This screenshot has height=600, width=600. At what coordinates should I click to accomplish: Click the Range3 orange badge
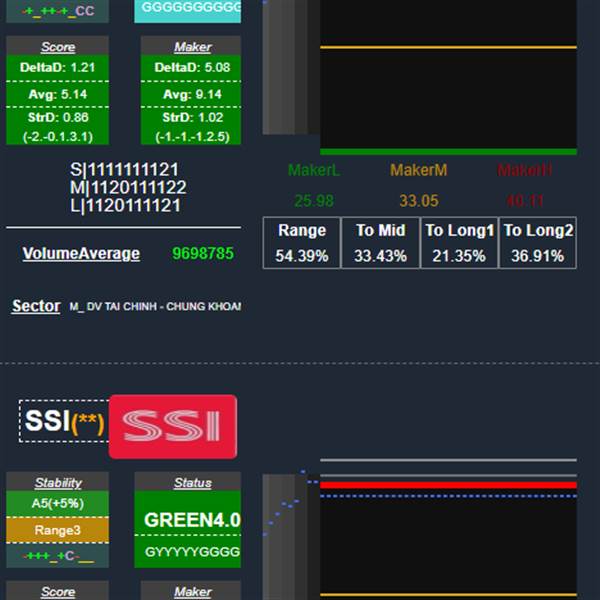point(57,530)
